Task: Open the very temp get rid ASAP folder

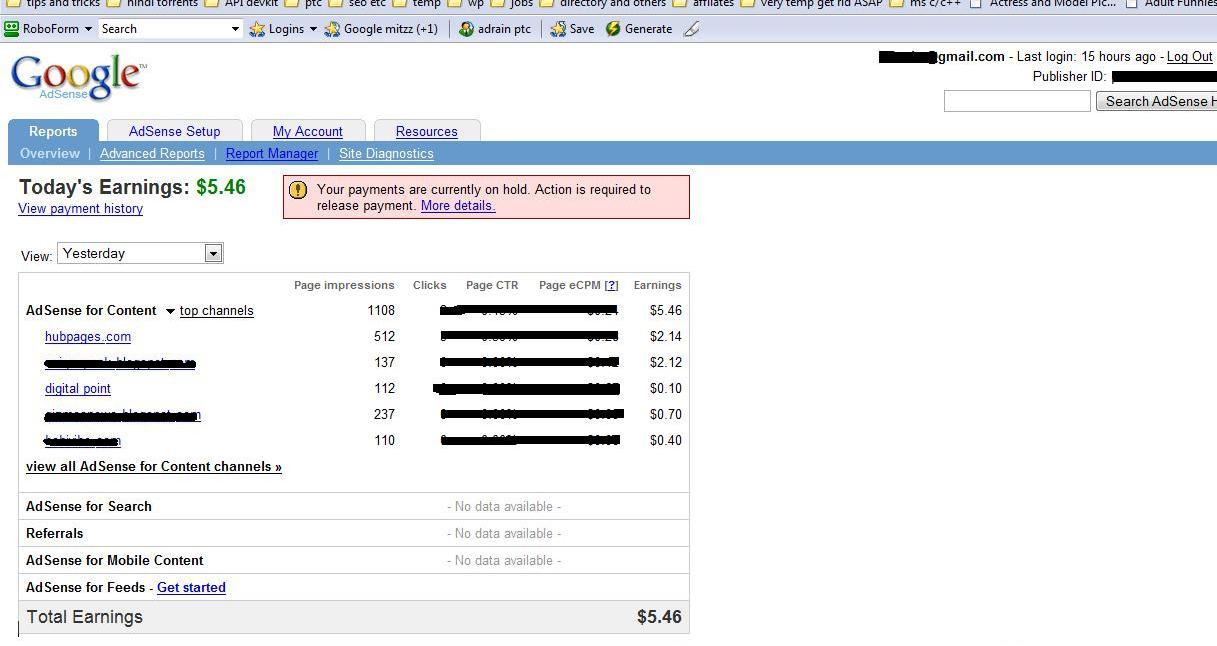Action: pos(811,4)
